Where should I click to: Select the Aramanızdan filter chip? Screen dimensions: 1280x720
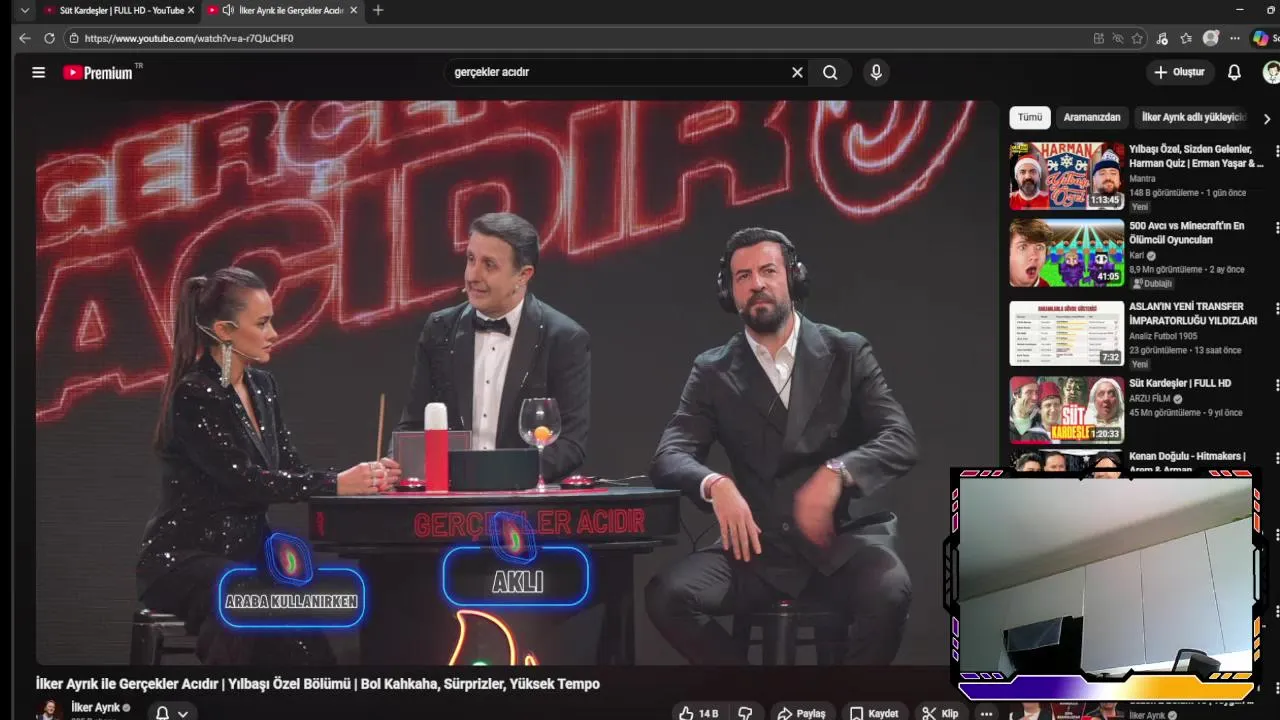click(1092, 117)
